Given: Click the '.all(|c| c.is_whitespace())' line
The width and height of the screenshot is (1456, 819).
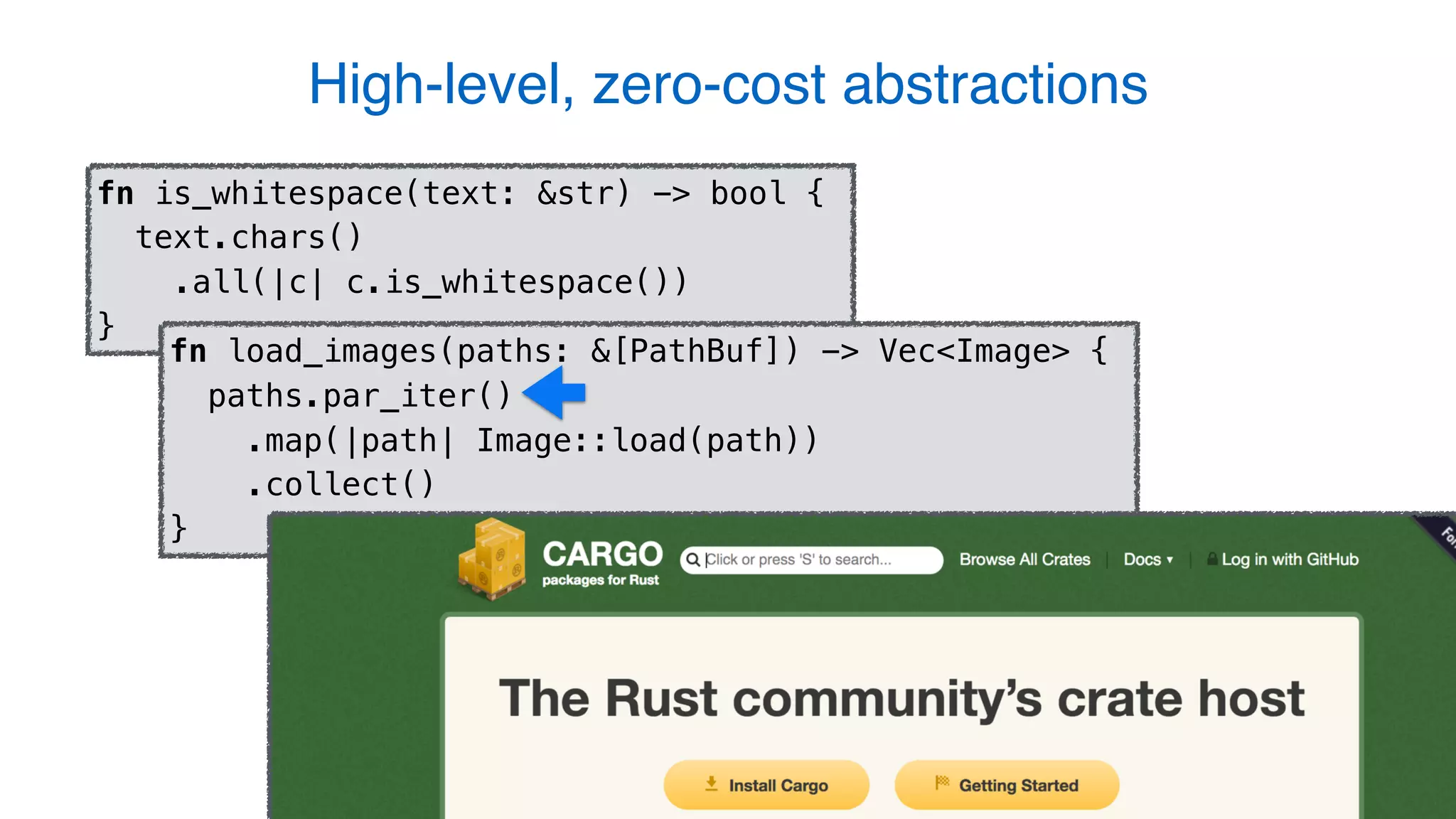Looking at the screenshot, I should tap(431, 282).
